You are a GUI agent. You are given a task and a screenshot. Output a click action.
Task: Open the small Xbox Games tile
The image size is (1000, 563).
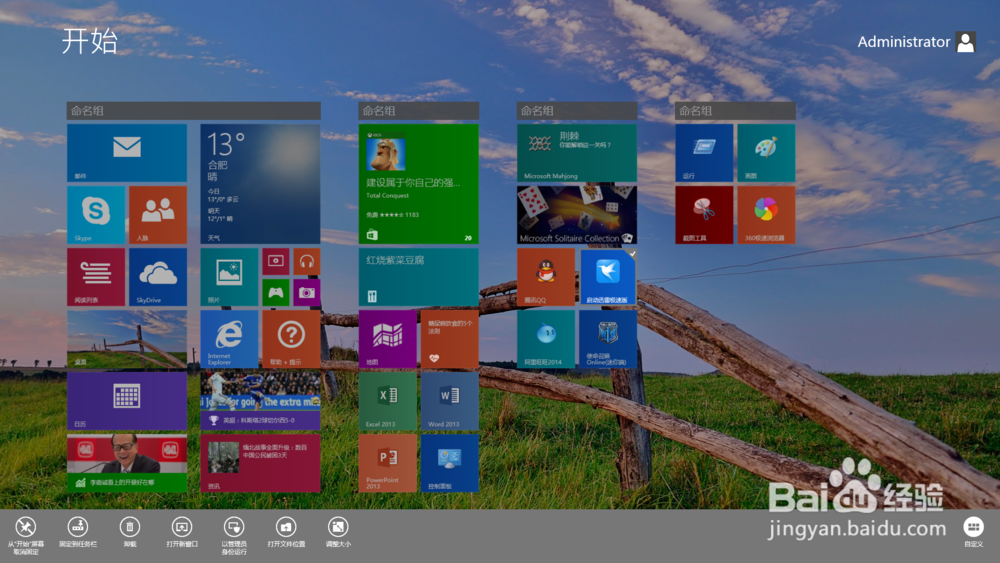(276, 293)
